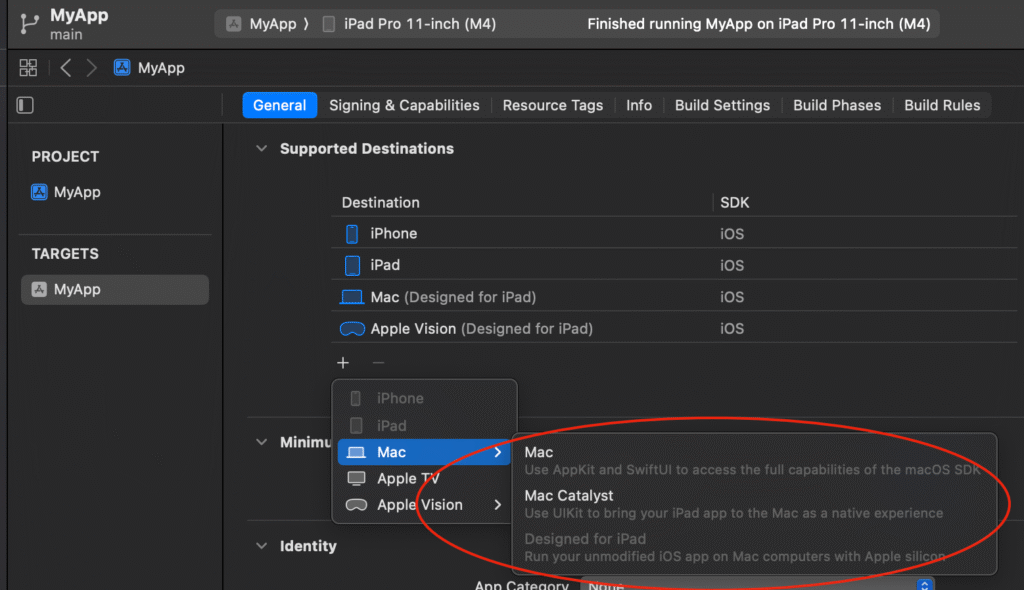The width and height of the screenshot is (1024, 590).
Task: Select MyApp under PROJECT
Action: [x=76, y=192]
